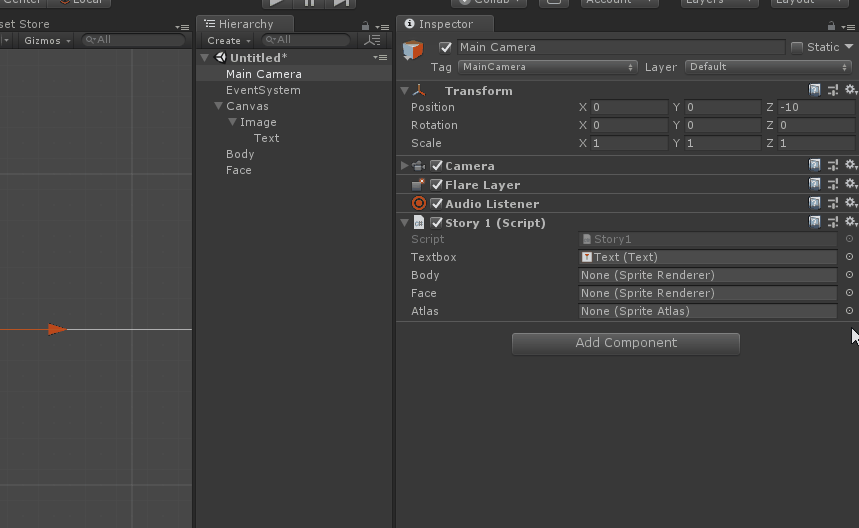Screen dimensions: 859x528
Task: Open Camera component gear menu
Action: [x=851, y=165]
